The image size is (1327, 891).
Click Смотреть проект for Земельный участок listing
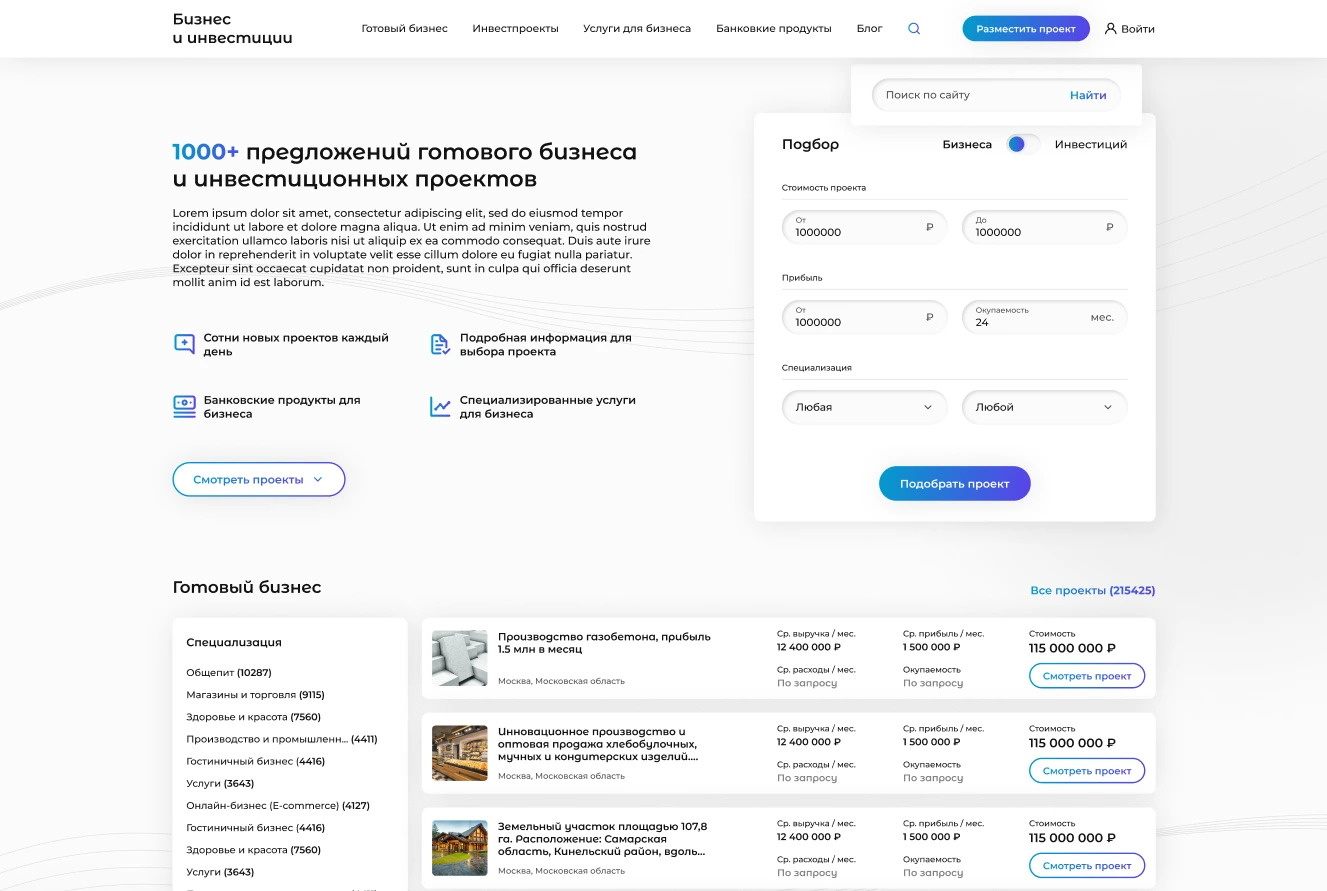[x=1087, y=866]
